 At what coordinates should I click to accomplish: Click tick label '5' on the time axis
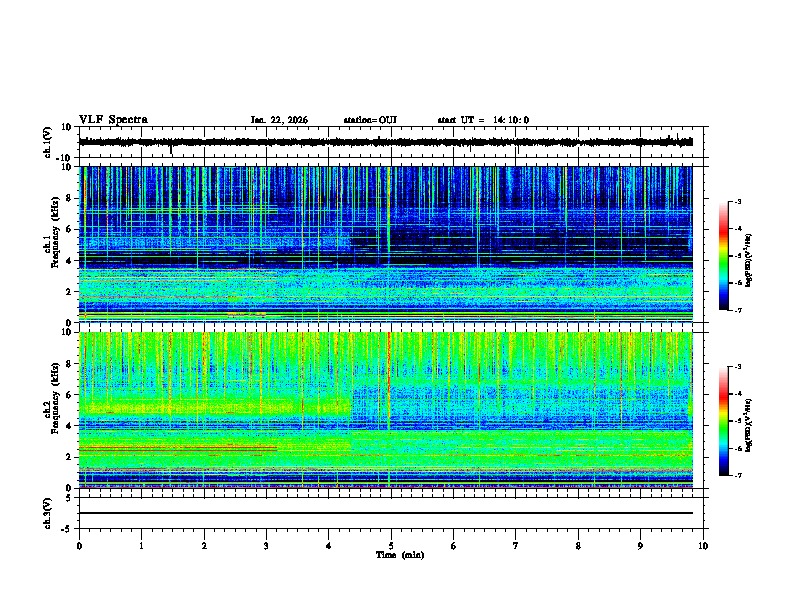tap(391, 546)
